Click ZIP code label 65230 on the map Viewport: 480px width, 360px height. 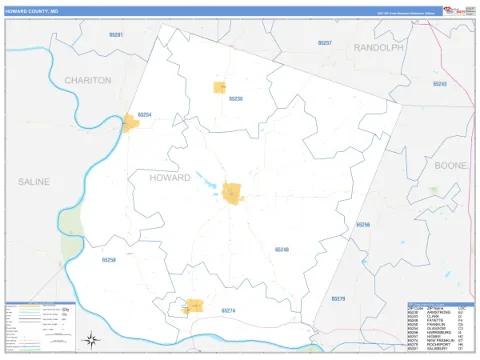pos(236,99)
